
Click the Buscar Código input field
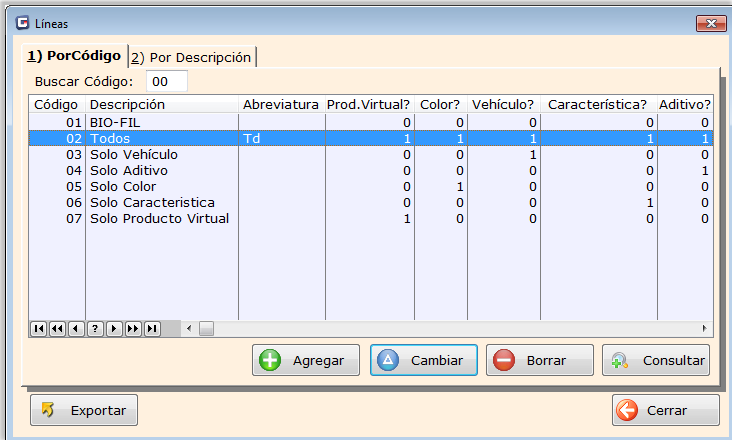167,82
